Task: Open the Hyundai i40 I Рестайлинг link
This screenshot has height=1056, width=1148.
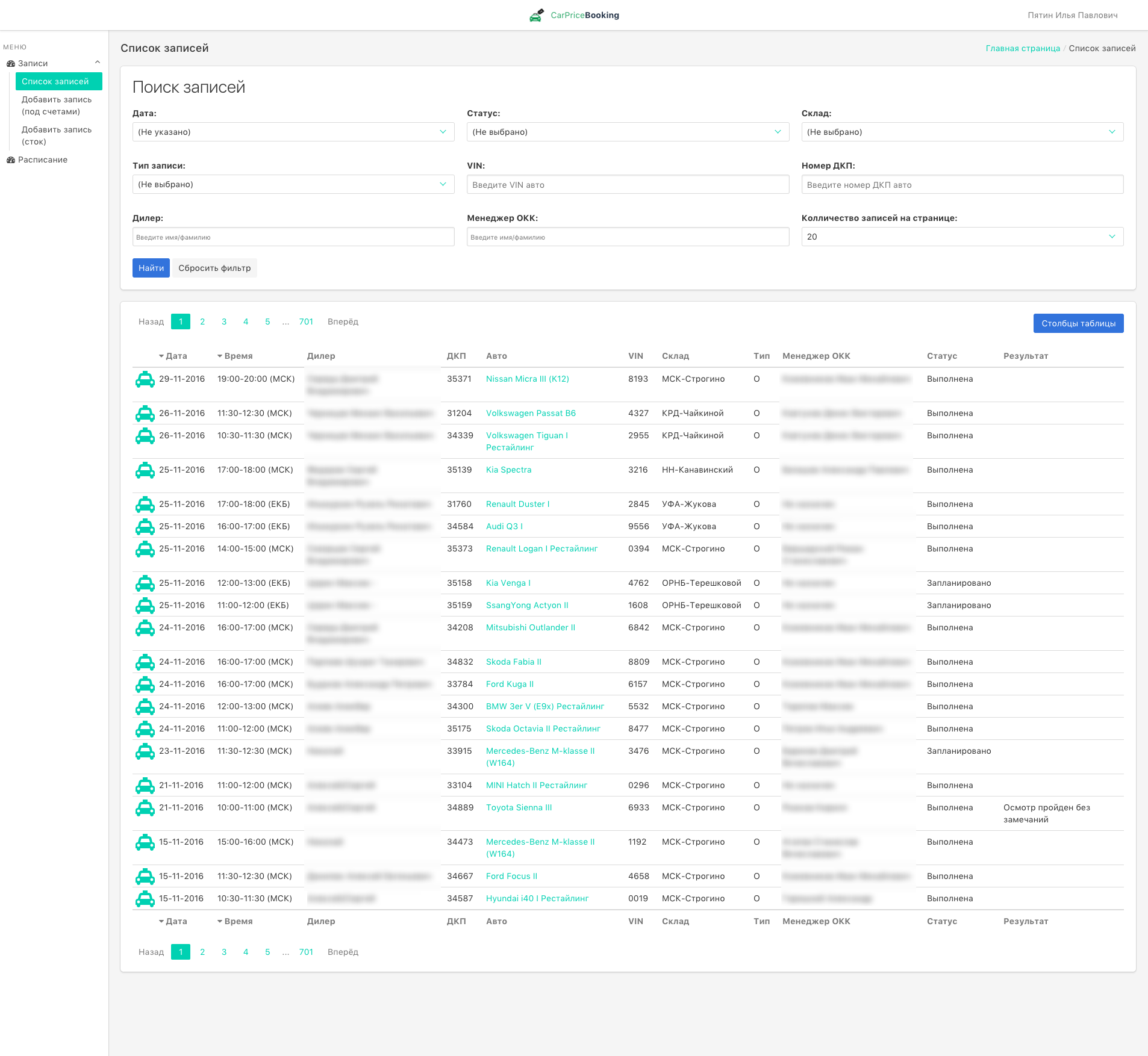Action: click(537, 899)
